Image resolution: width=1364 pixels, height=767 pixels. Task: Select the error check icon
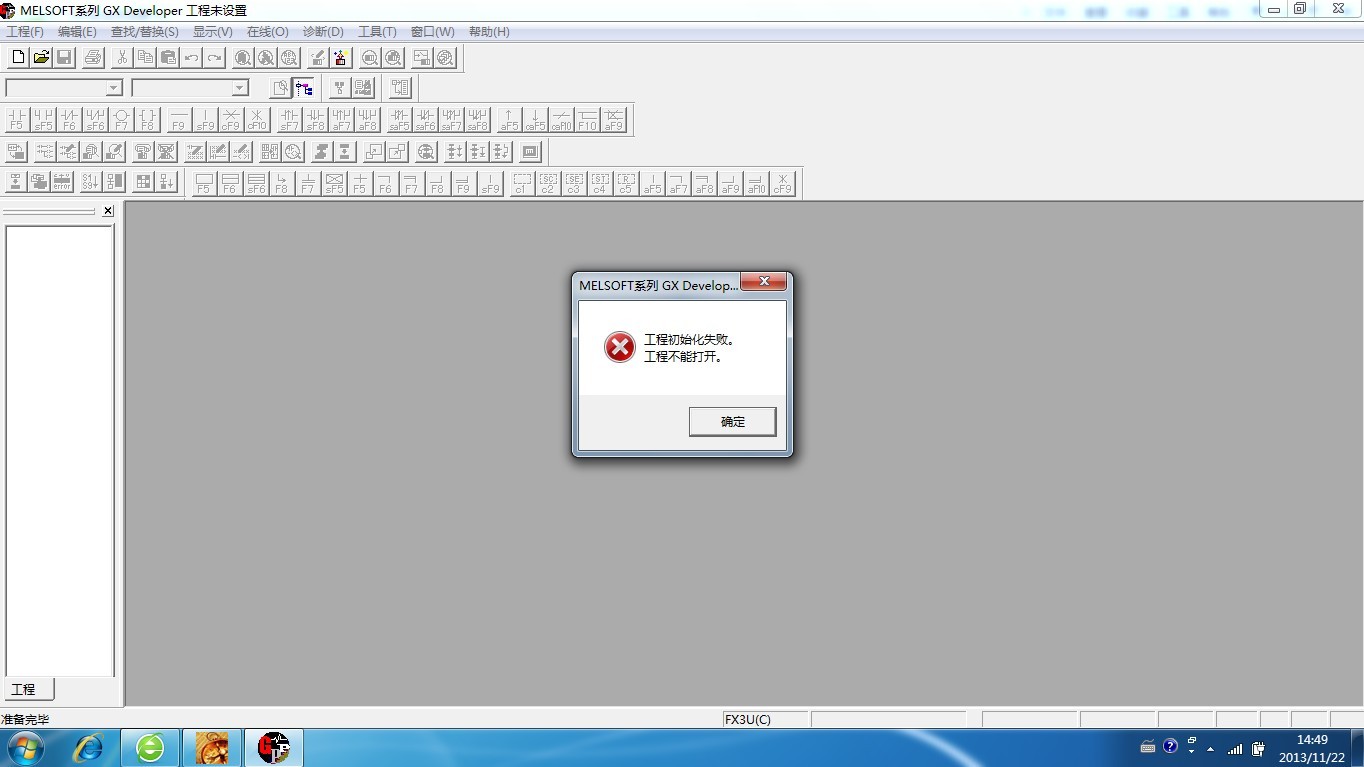pyautogui.click(x=62, y=182)
